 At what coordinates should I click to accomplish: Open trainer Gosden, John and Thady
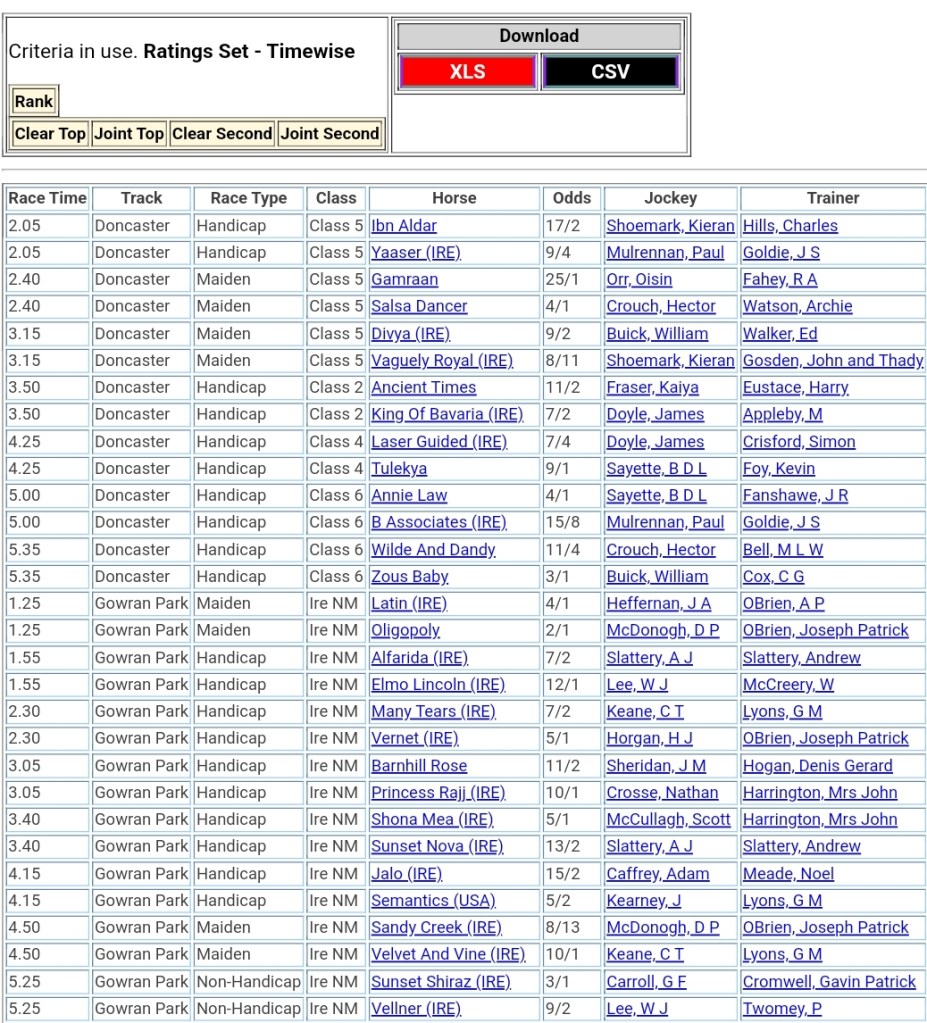pyautogui.click(x=832, y=361)
